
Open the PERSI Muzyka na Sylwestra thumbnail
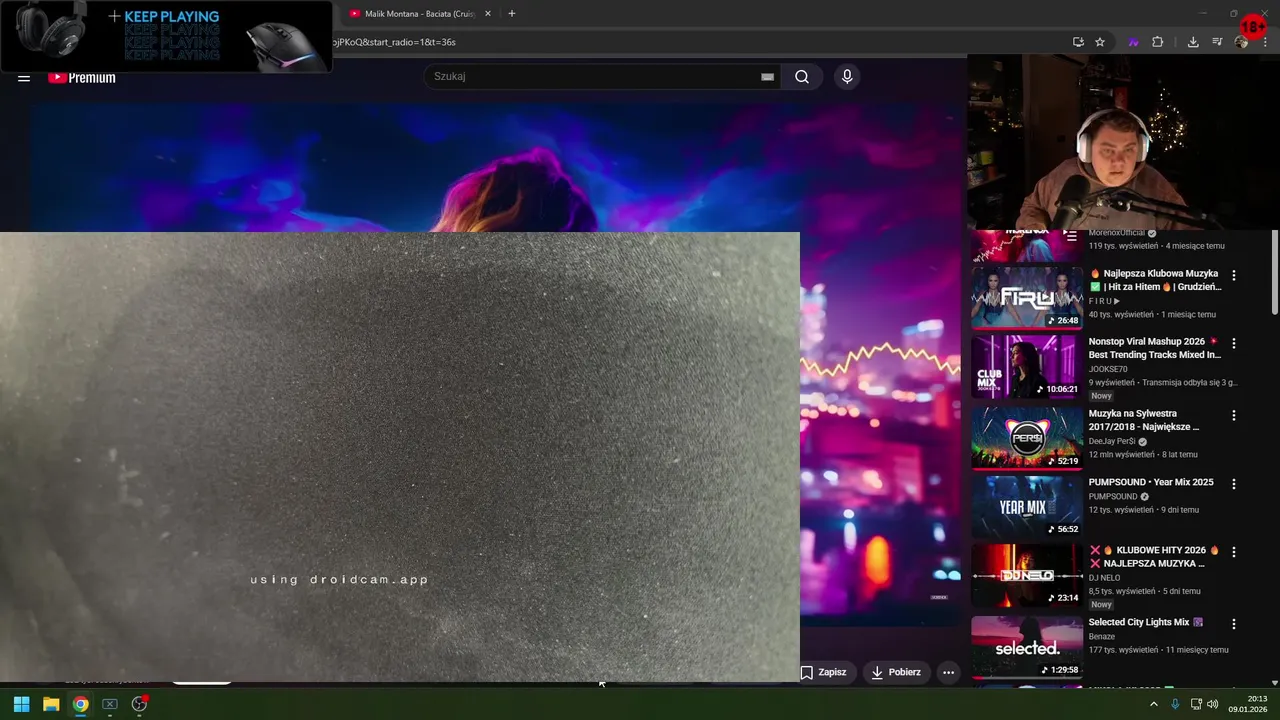[1027, 437]
